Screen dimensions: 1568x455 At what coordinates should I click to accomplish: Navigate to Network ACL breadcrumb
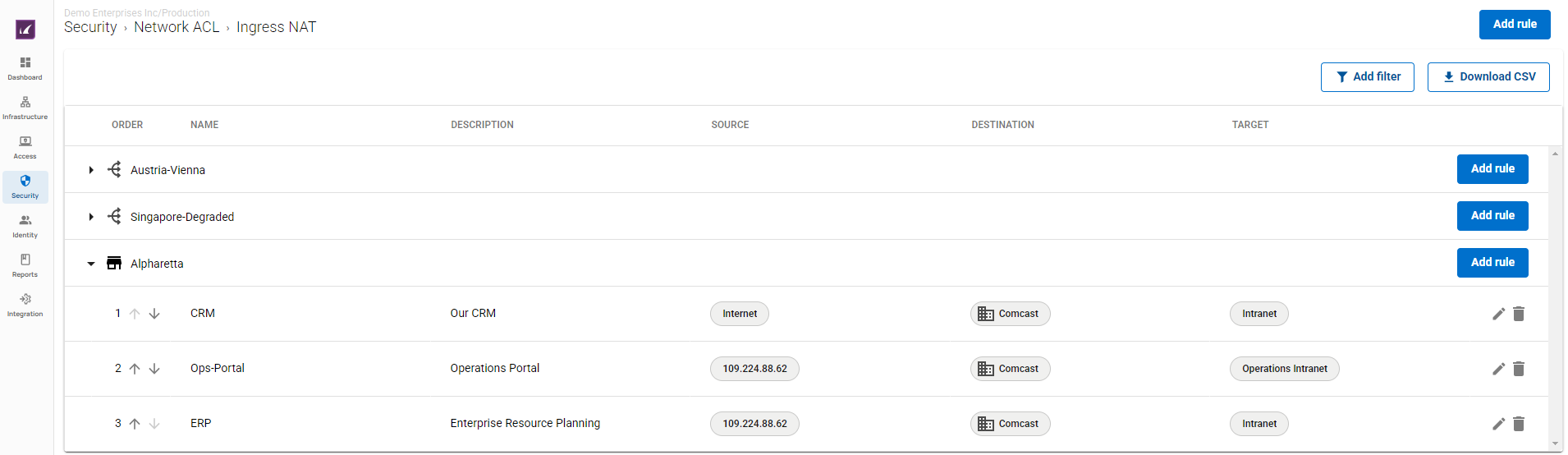[x=177, y=27]
